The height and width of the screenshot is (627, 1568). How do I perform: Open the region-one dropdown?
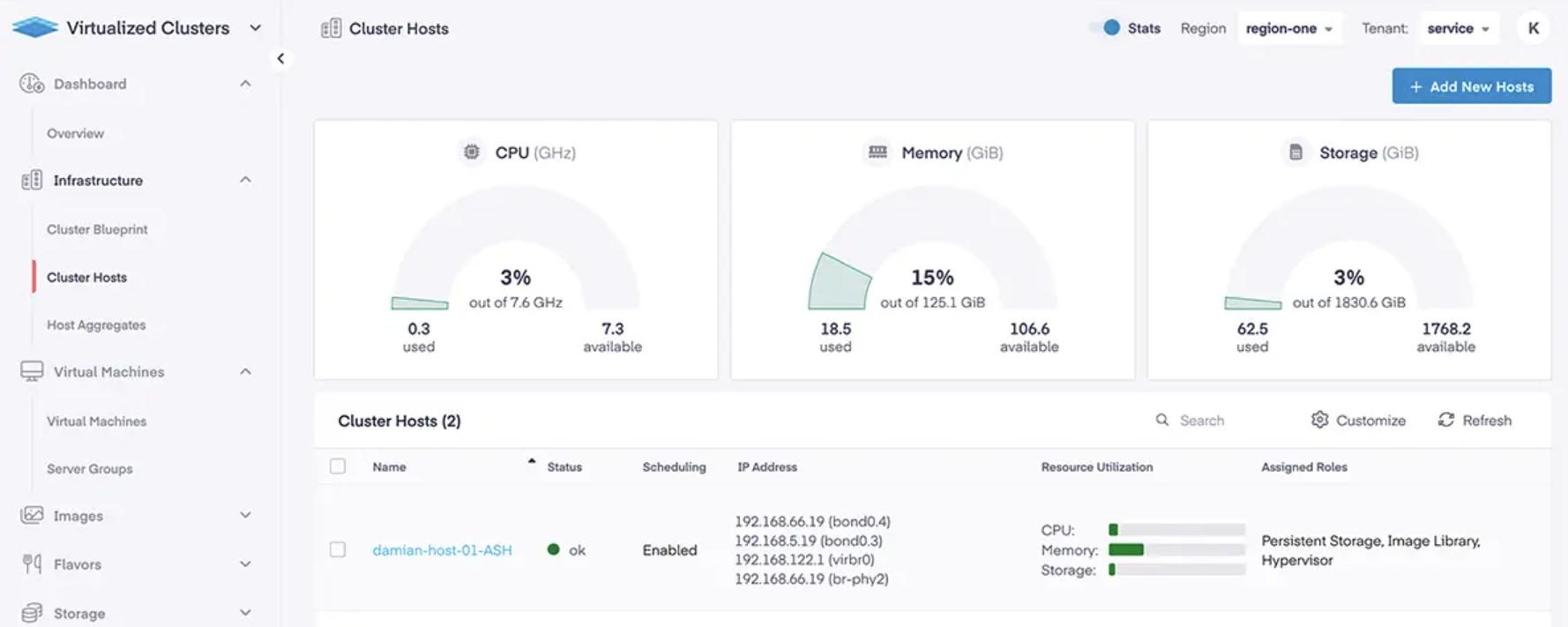click(1288, 28)
